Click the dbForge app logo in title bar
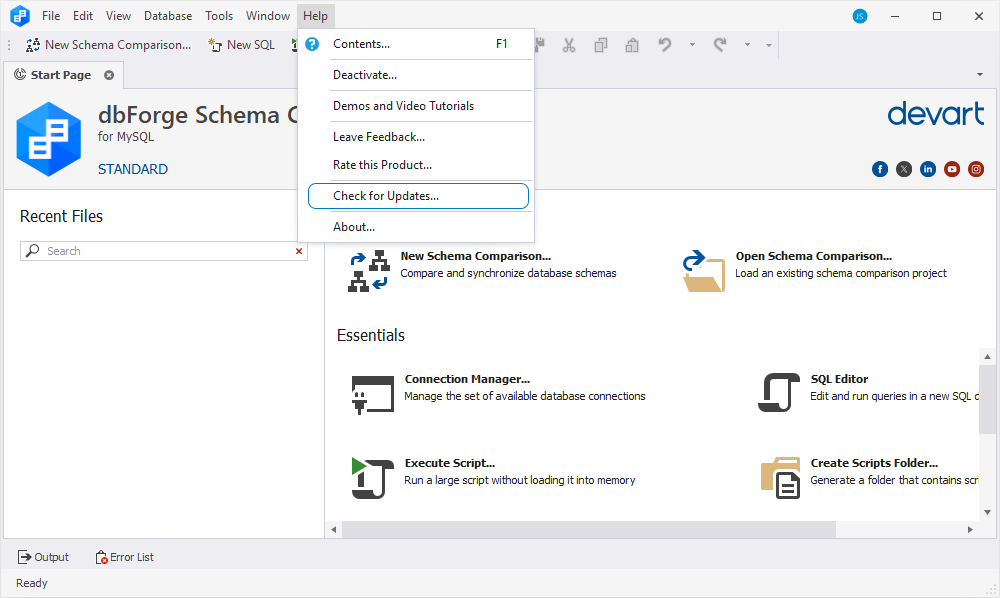 click(x=20, y=15)
